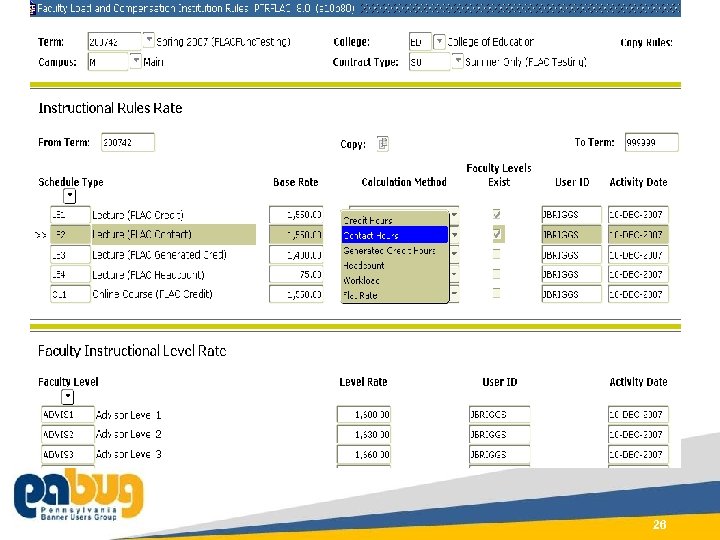Click Activity Date field for Online Course row
The image size is (720, 540).
pos(638,294)
